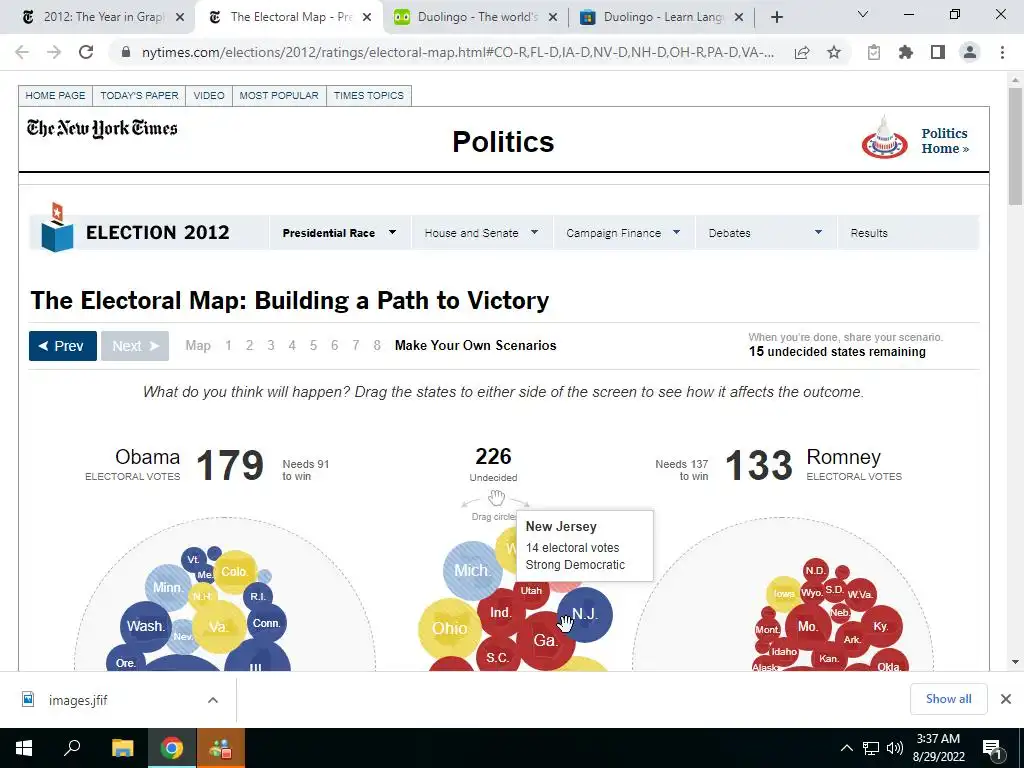Bookmark this page with star icon
Viewport: 1024px width, 768px height.
pyautogui.click(x=834, y=52)
